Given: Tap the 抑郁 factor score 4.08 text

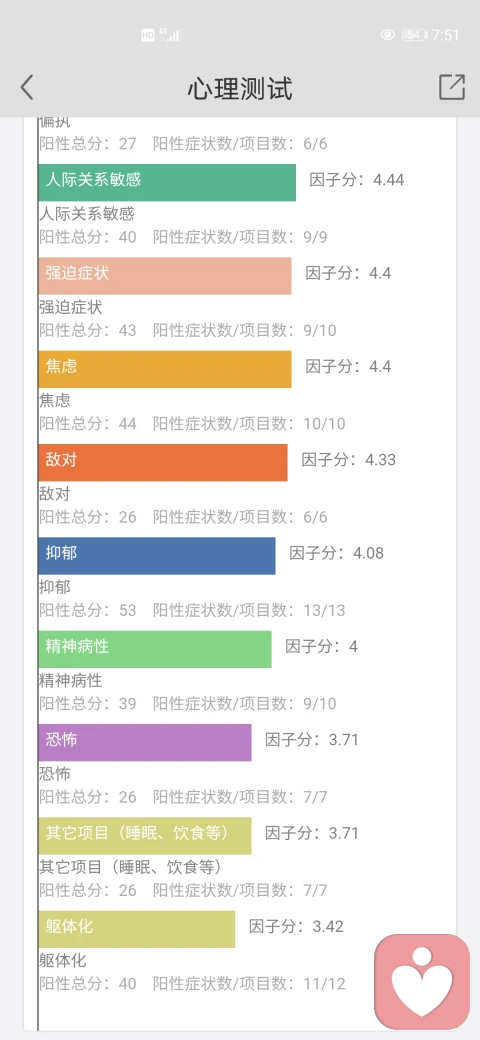Looking at the screenshot, I should point(336,553).
